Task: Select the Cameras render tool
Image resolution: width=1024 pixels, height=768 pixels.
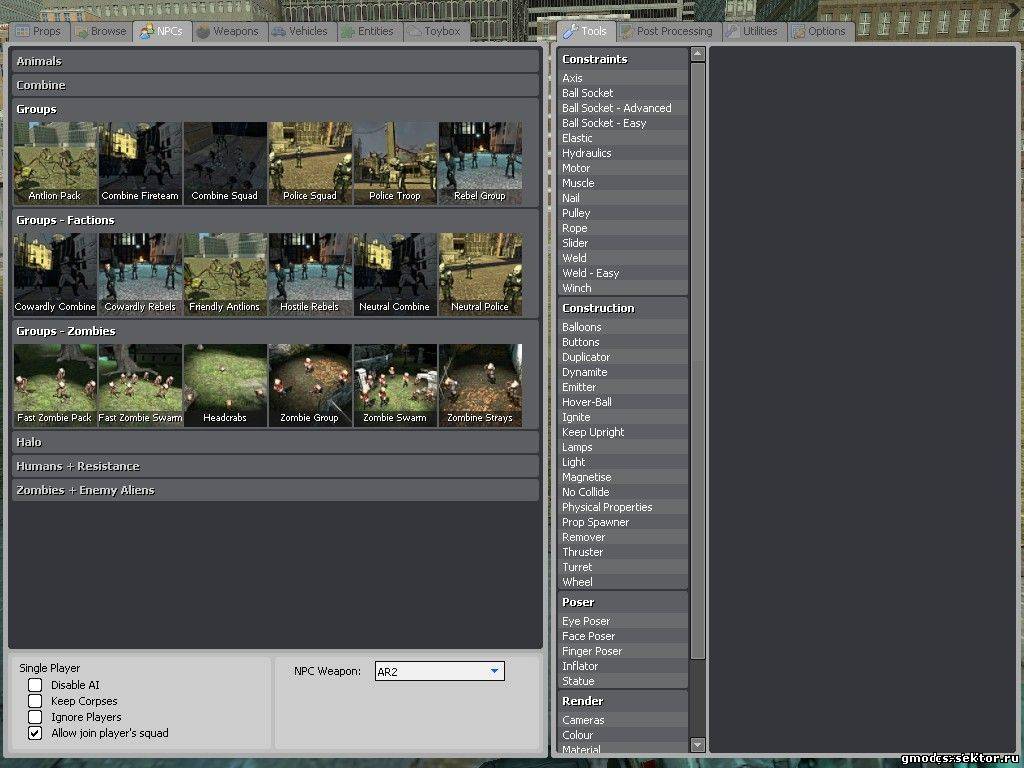Action: click(x=622, y=720)
